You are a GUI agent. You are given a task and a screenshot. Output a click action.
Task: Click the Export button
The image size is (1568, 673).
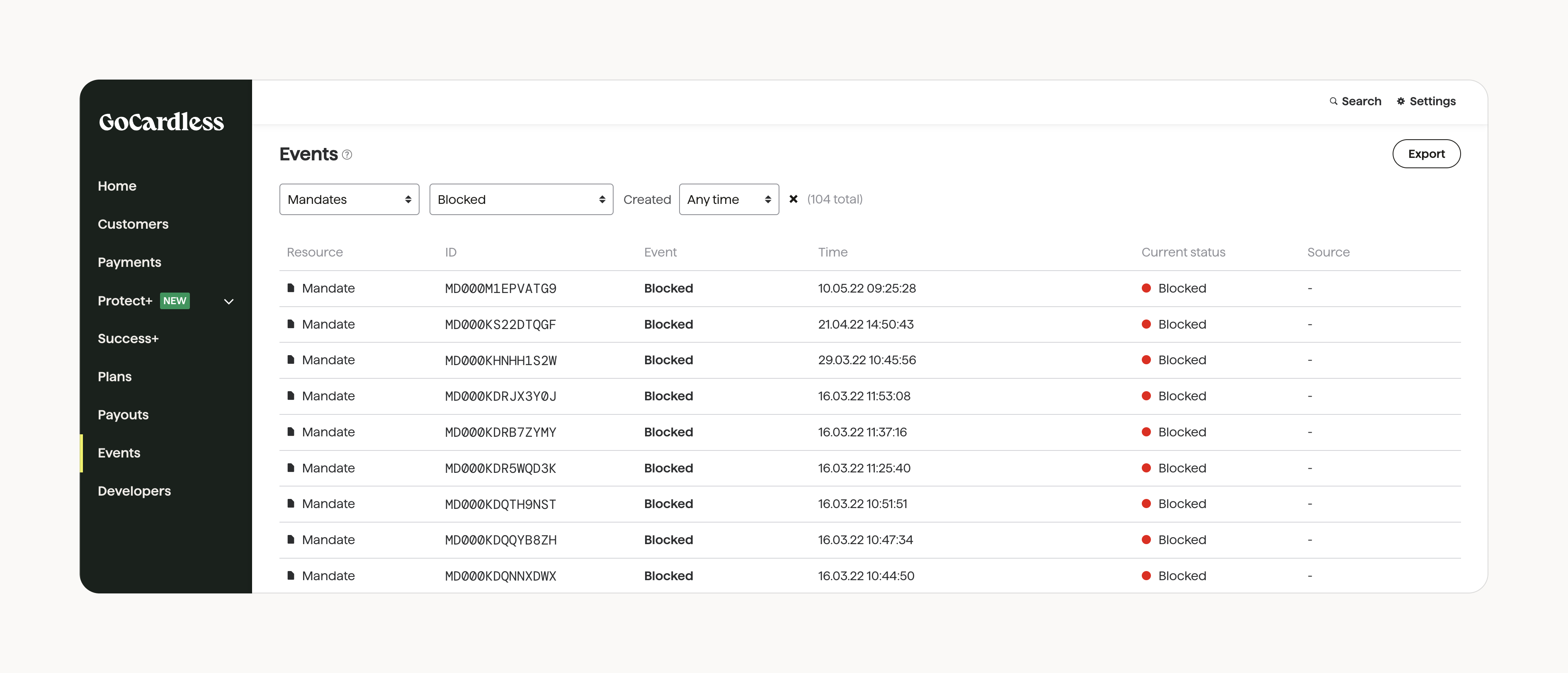(1426, 153)
